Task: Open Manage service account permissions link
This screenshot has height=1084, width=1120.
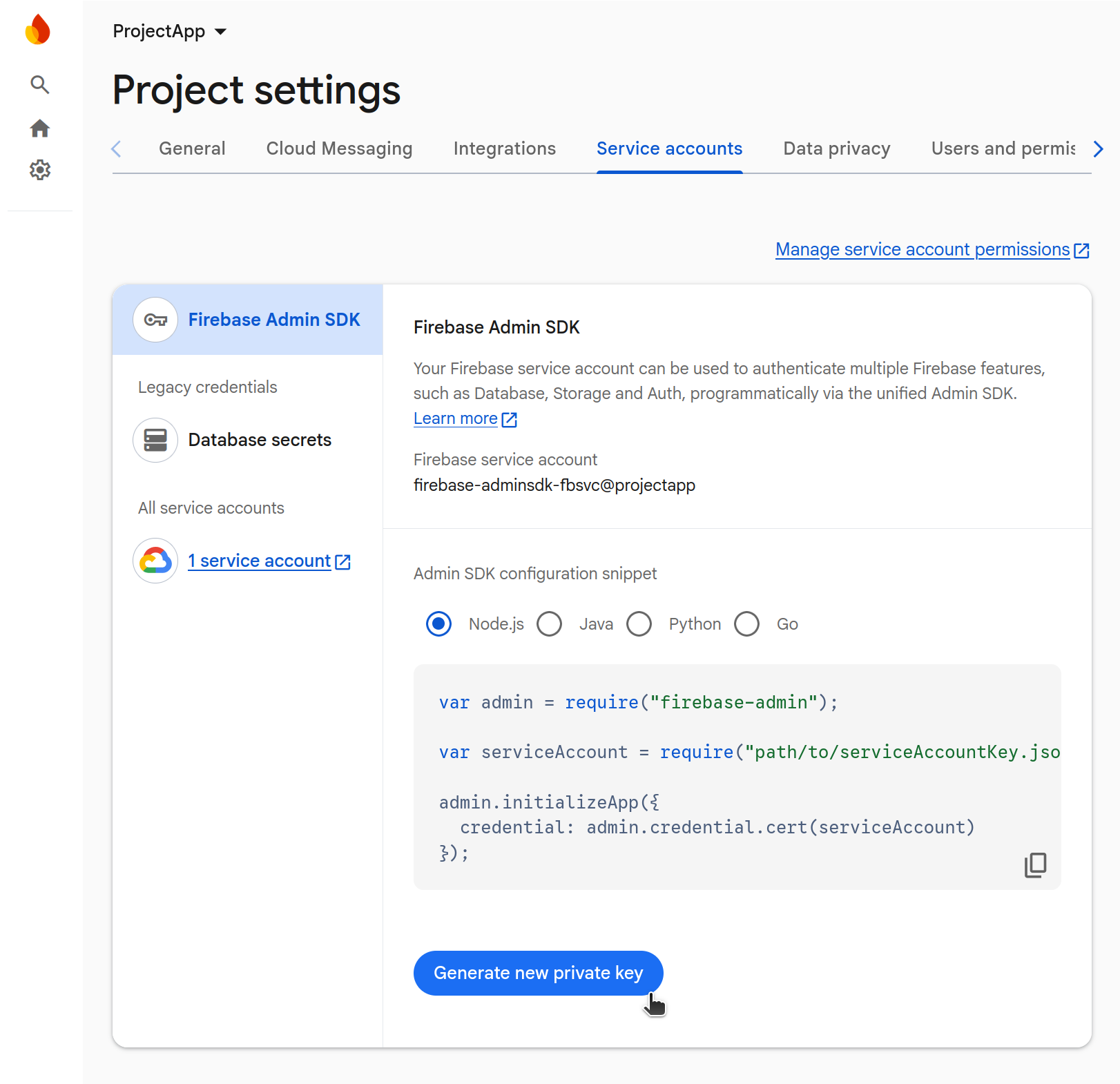Action: [x=923, y=249]
